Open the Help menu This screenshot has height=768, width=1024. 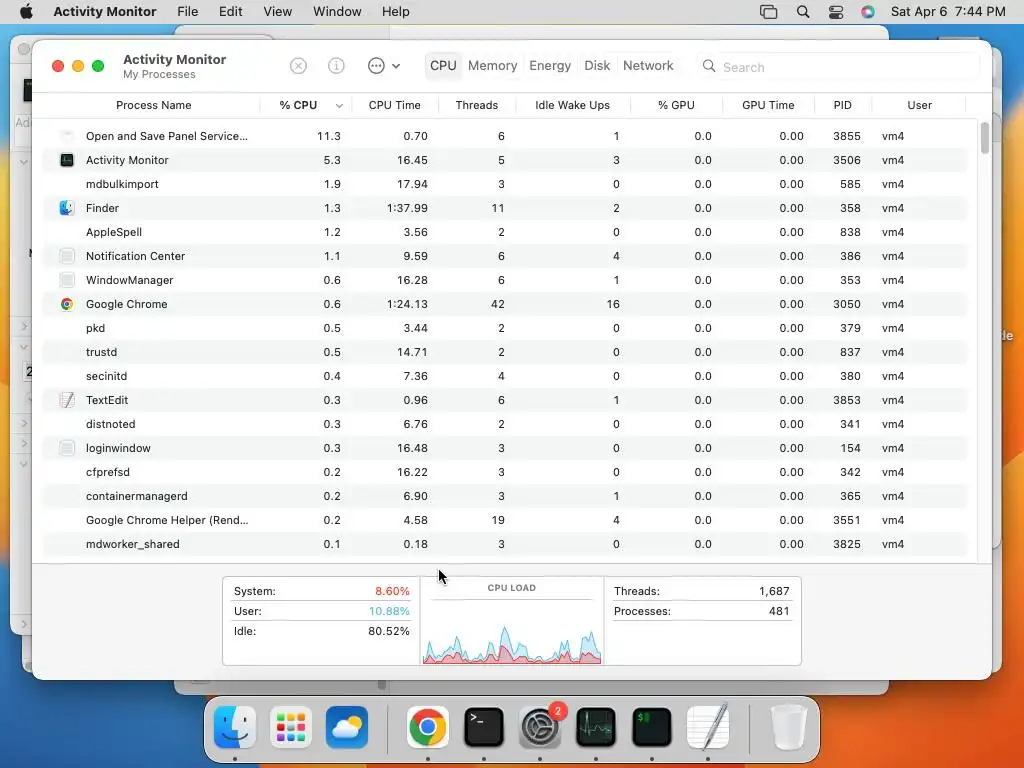(396, 12)
